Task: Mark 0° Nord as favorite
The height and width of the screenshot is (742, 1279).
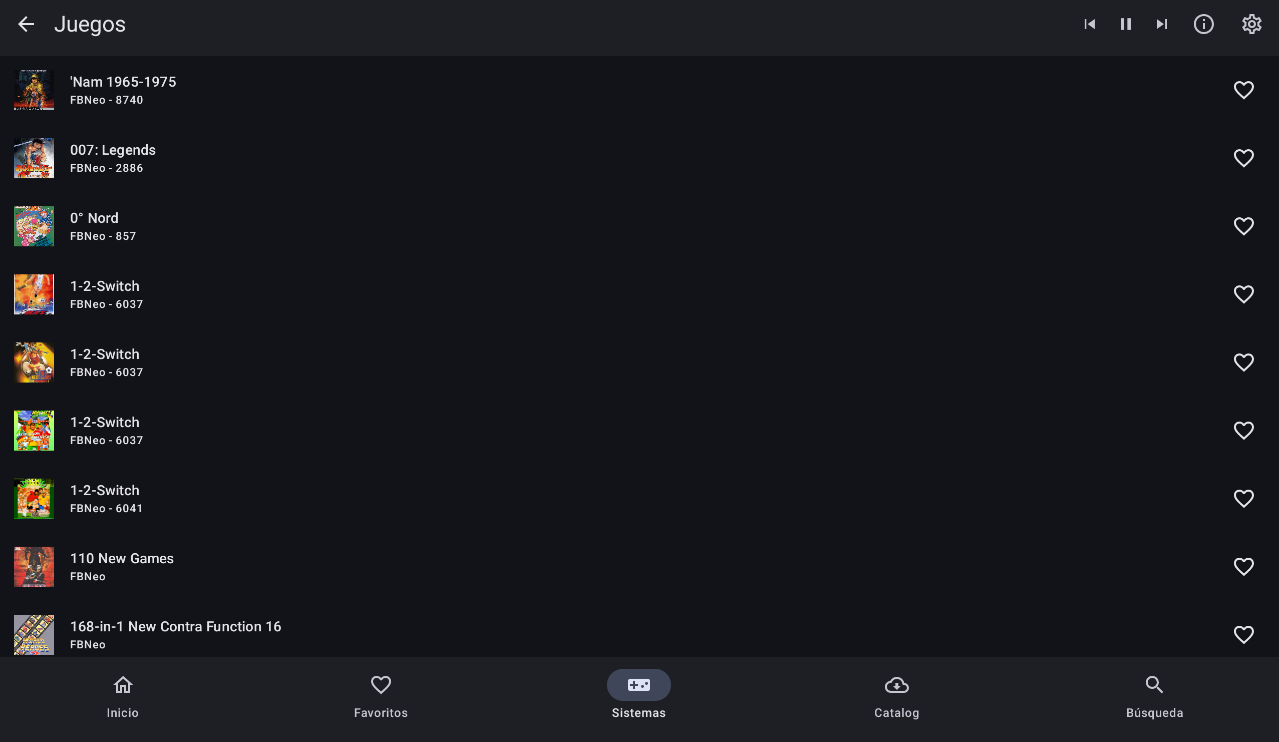Action: click(1244, 226)
